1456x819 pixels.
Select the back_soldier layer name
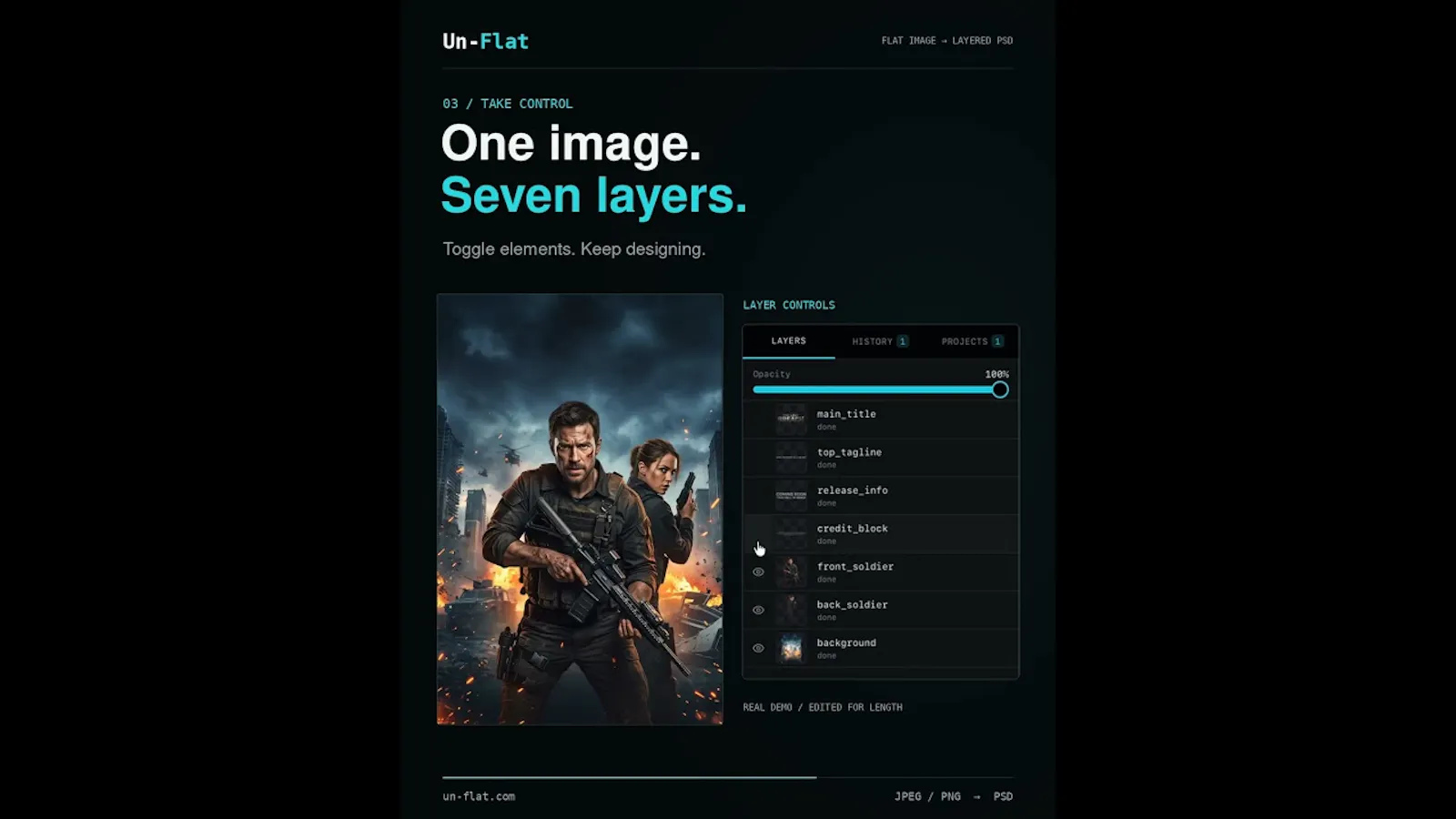853,605
